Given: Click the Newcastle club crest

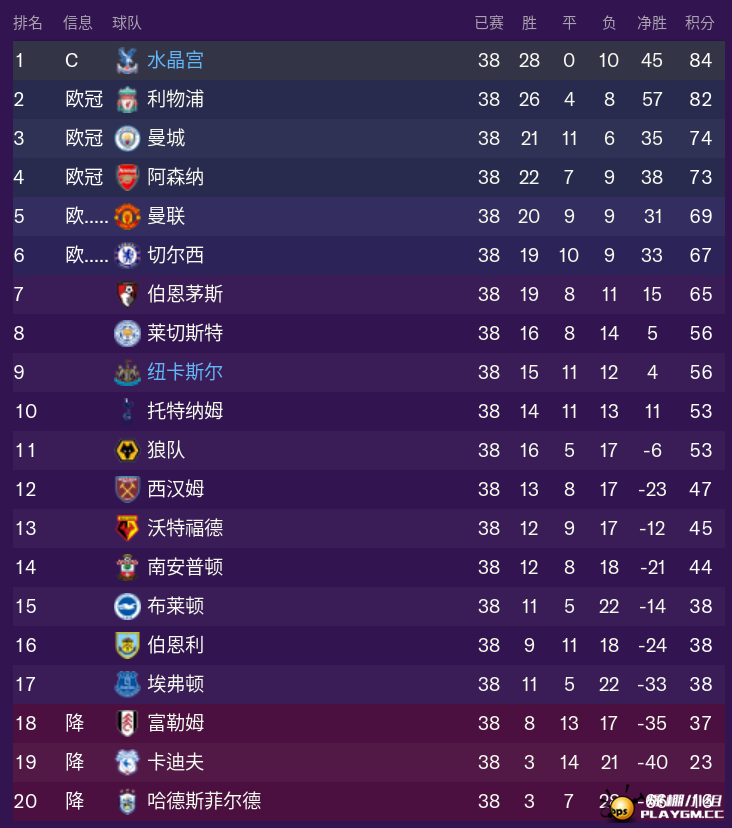Looking at the screenshot, I should tap(127, 373).
